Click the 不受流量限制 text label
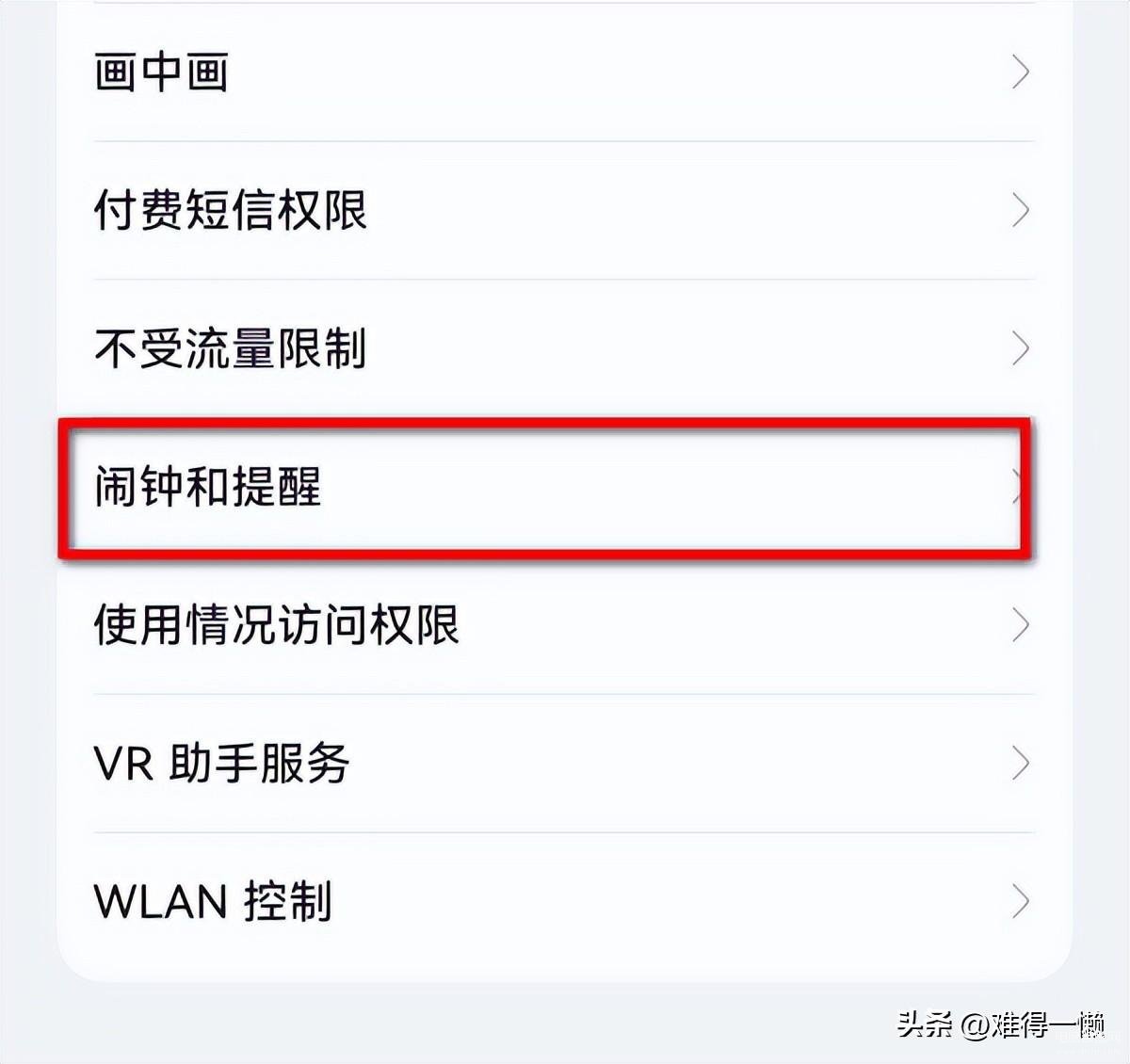 coord(231,348)
